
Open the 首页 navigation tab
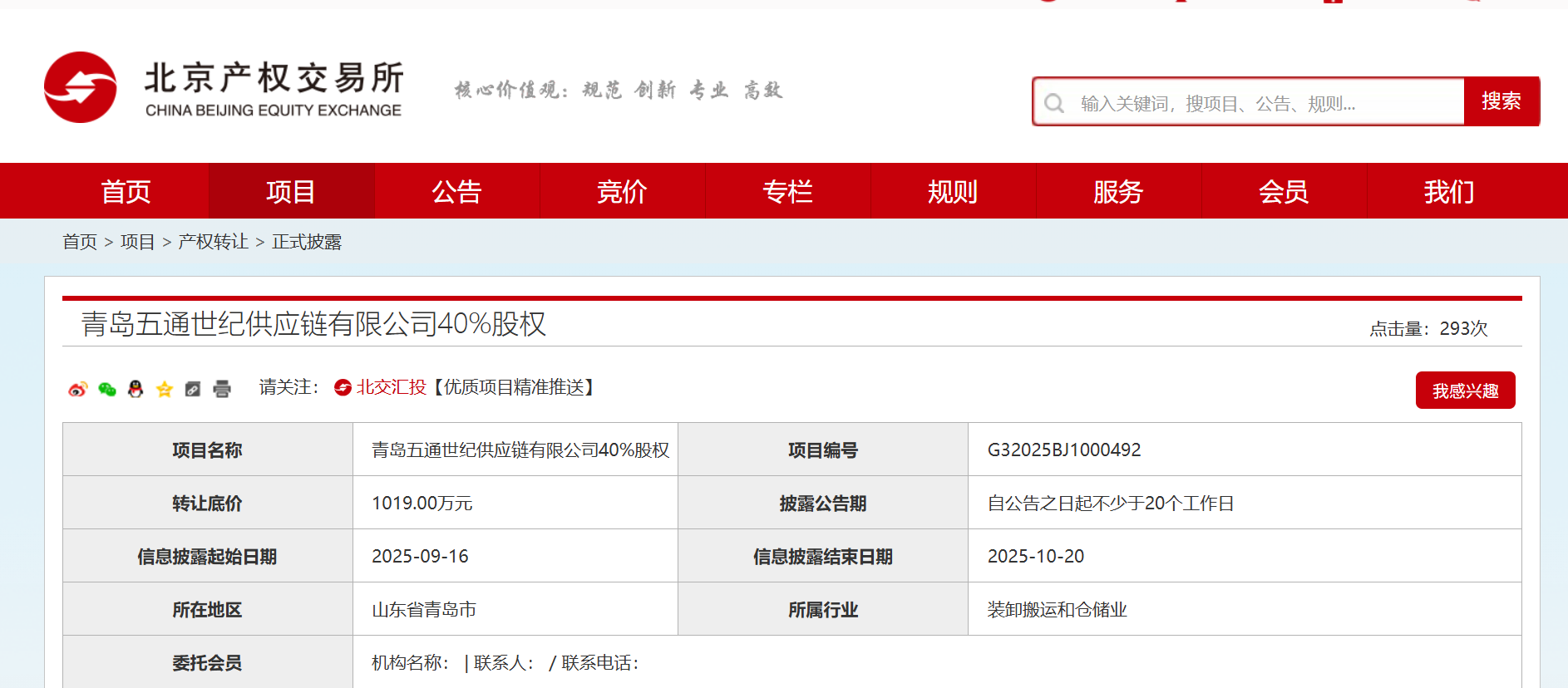[x=126, y=191]
